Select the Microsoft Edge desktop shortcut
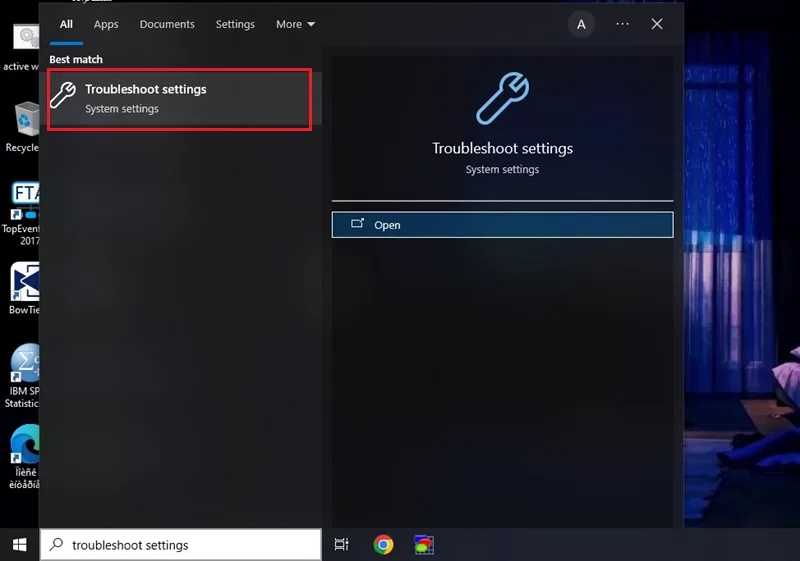The height and width of the screenshot is (561, 800). coord(23,456)
